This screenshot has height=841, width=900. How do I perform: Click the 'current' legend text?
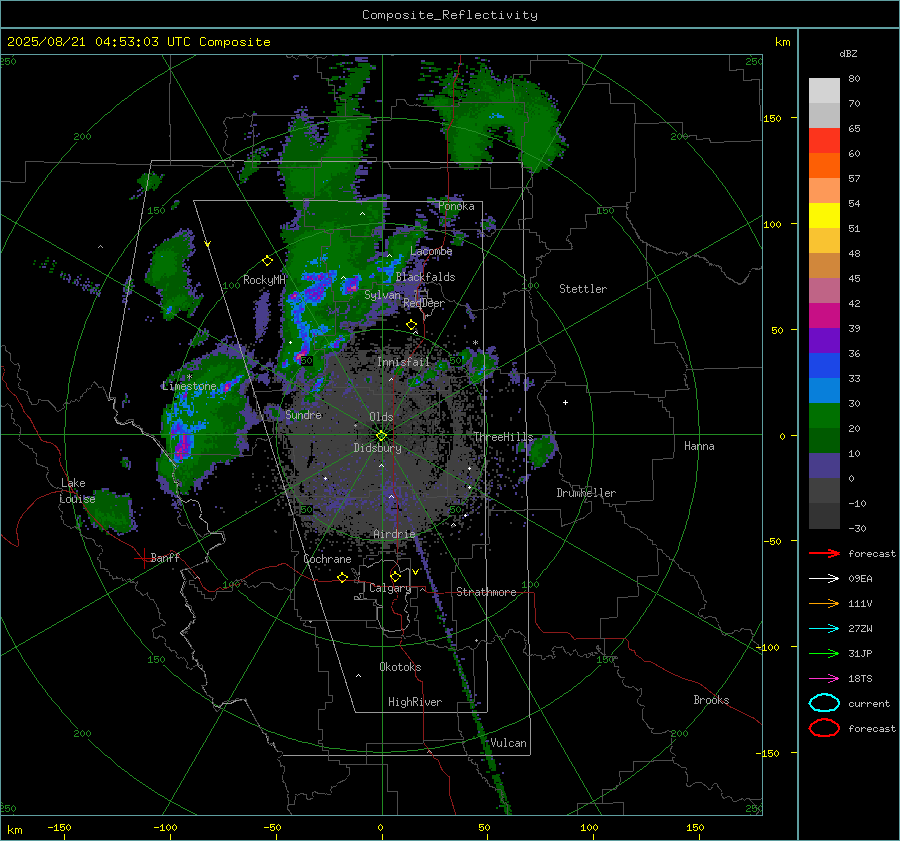click(x=869, y=704)
